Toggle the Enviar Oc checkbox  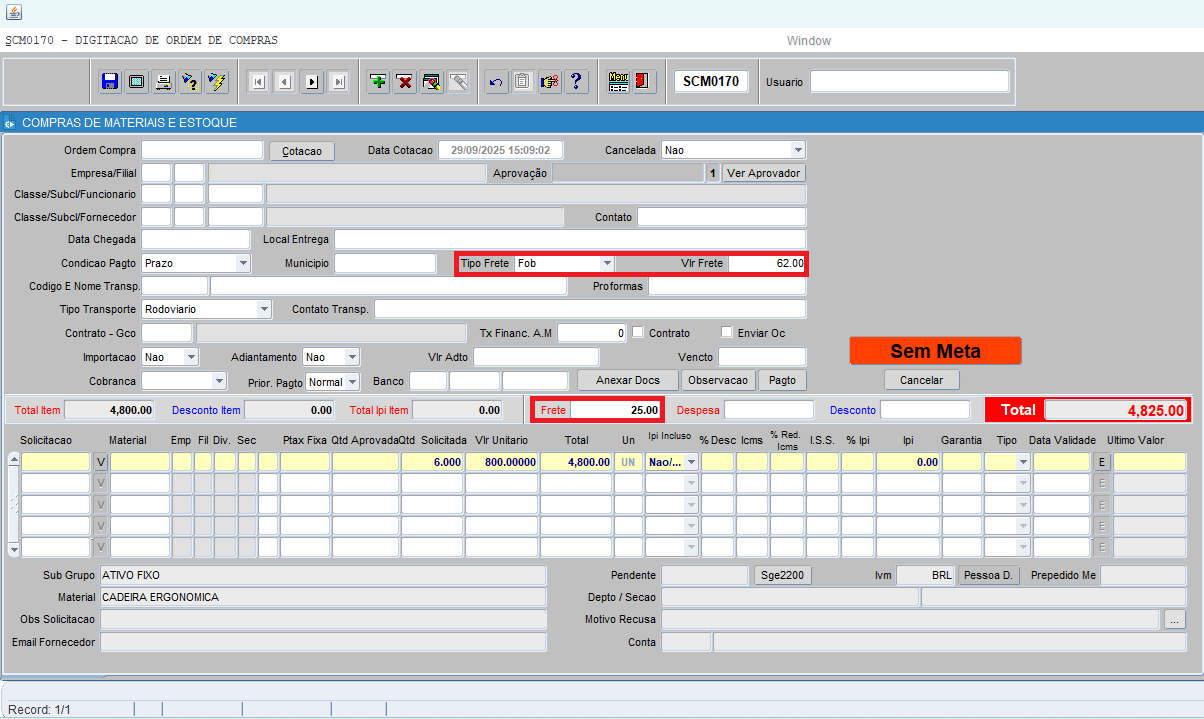(727, 332)
